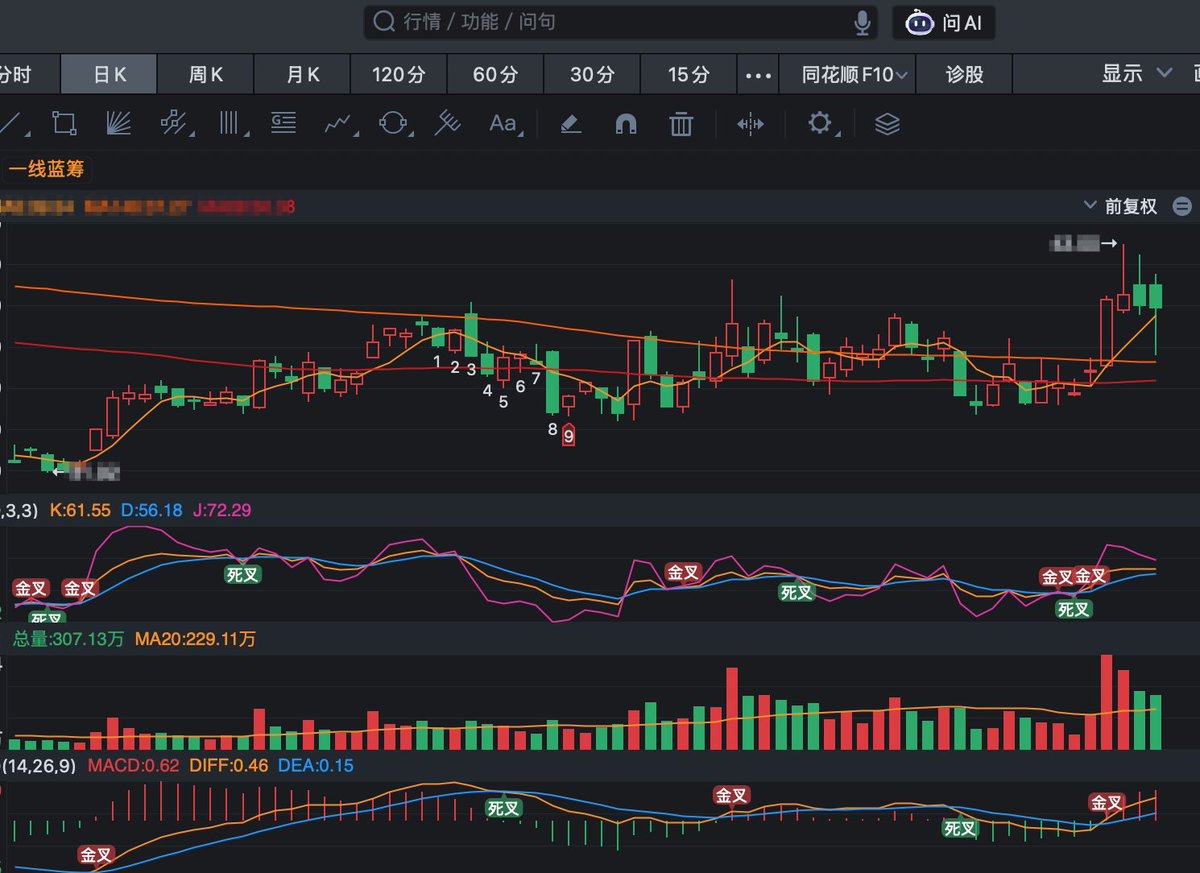
Task: Click the red 9 sequence marker
Action: [x=568, y=435]
